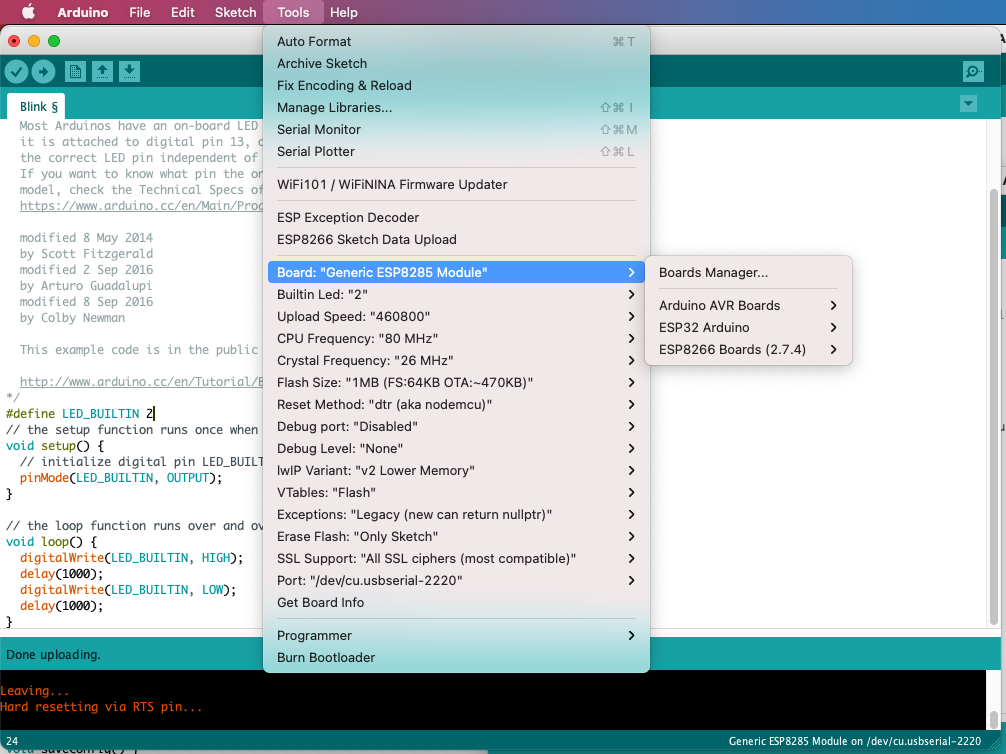Click the "#define LED_BUILTIN 2" code line
The height and width of the screenshot is (754, 1006).
coord(80,414)
